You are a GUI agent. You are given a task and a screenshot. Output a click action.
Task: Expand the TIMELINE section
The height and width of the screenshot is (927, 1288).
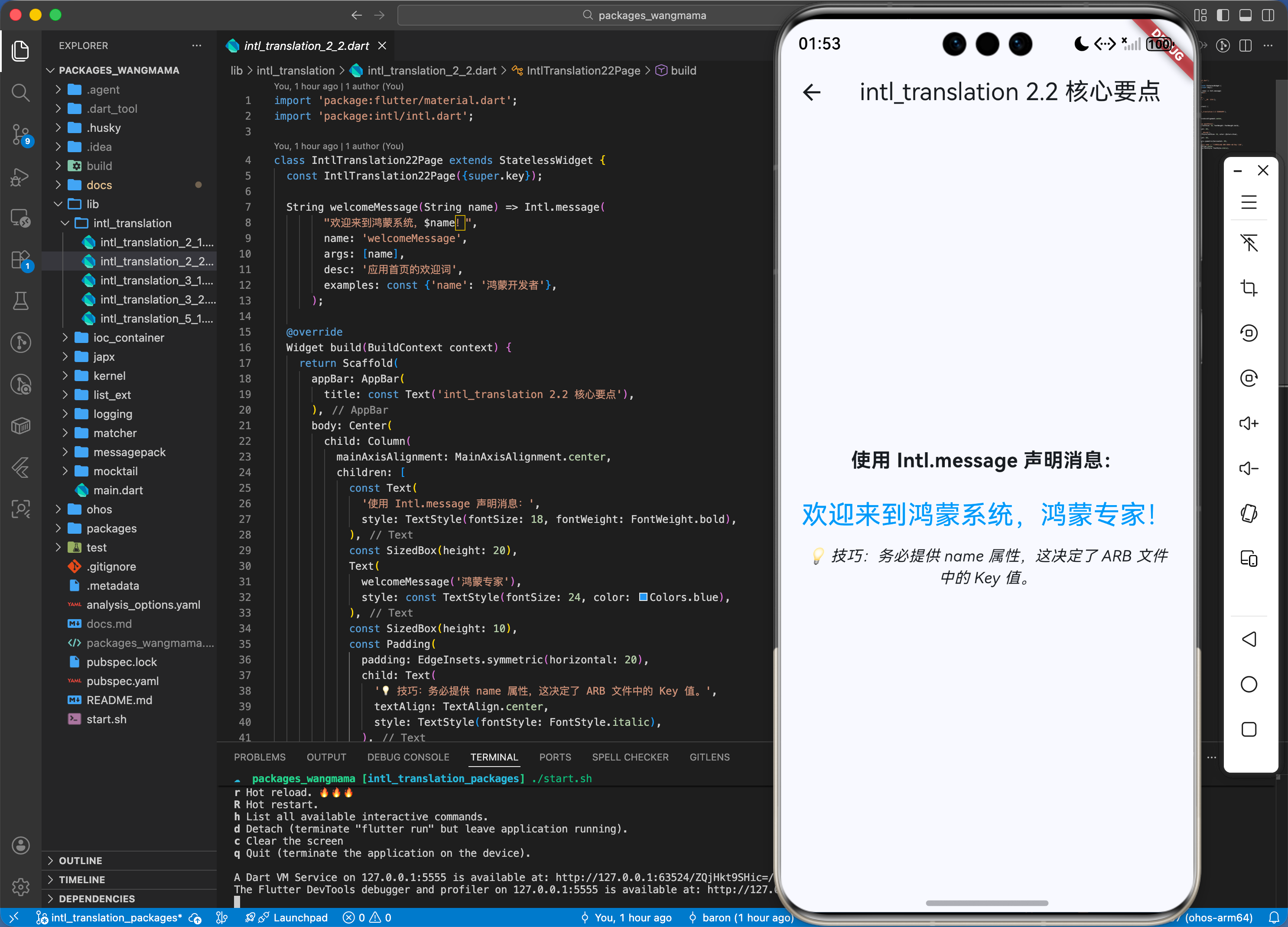click(130, 879)
